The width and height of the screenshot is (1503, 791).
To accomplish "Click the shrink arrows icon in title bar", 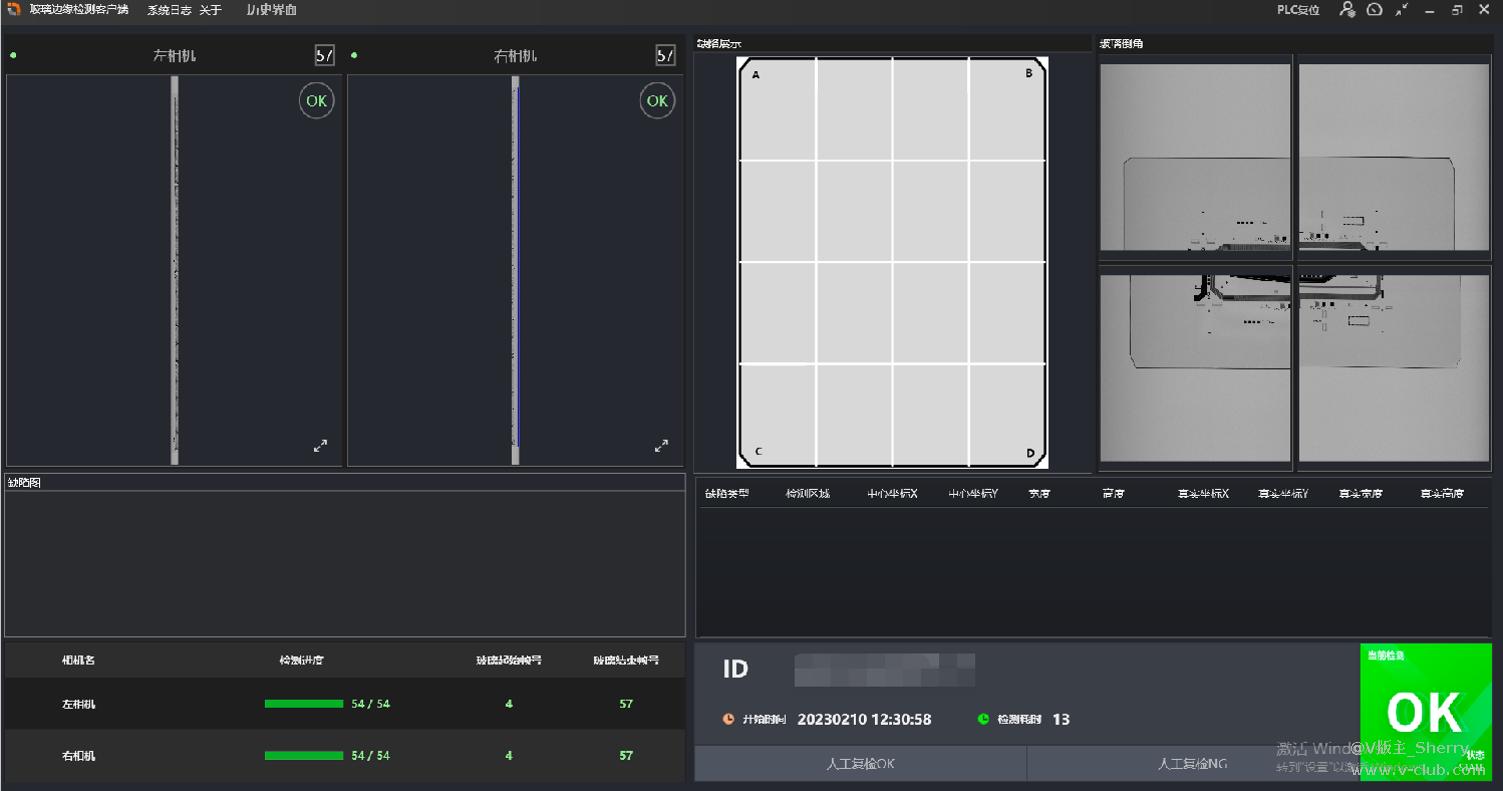I will point(1402,10).
